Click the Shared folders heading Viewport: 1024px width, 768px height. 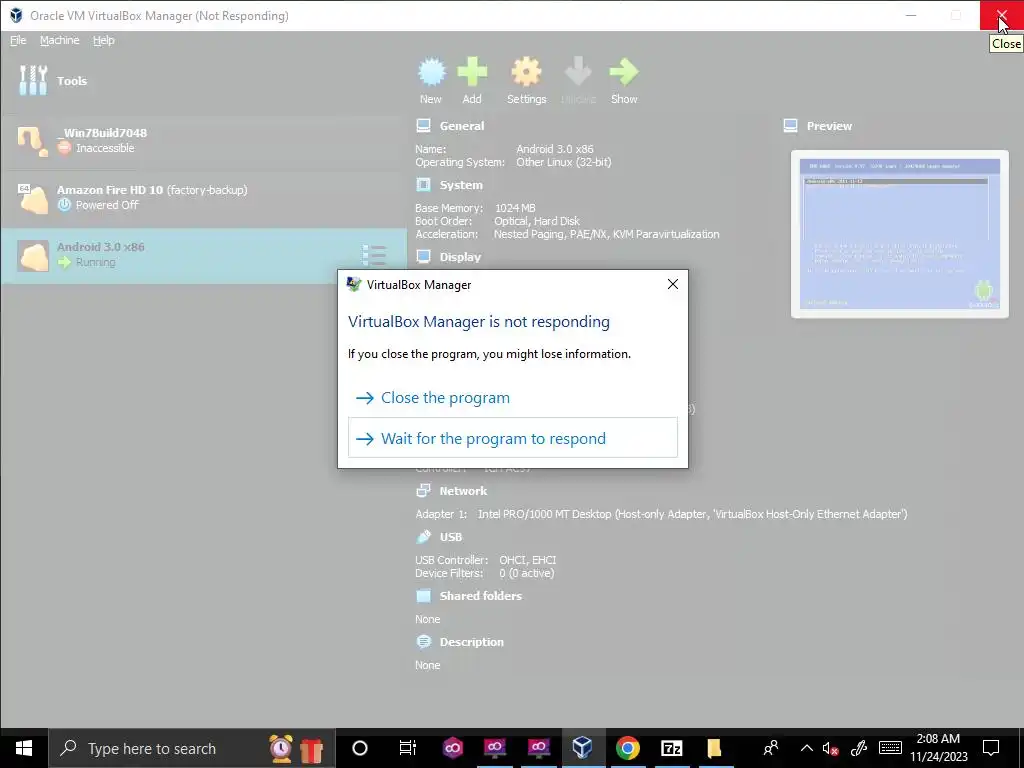[x=481, y=596]
